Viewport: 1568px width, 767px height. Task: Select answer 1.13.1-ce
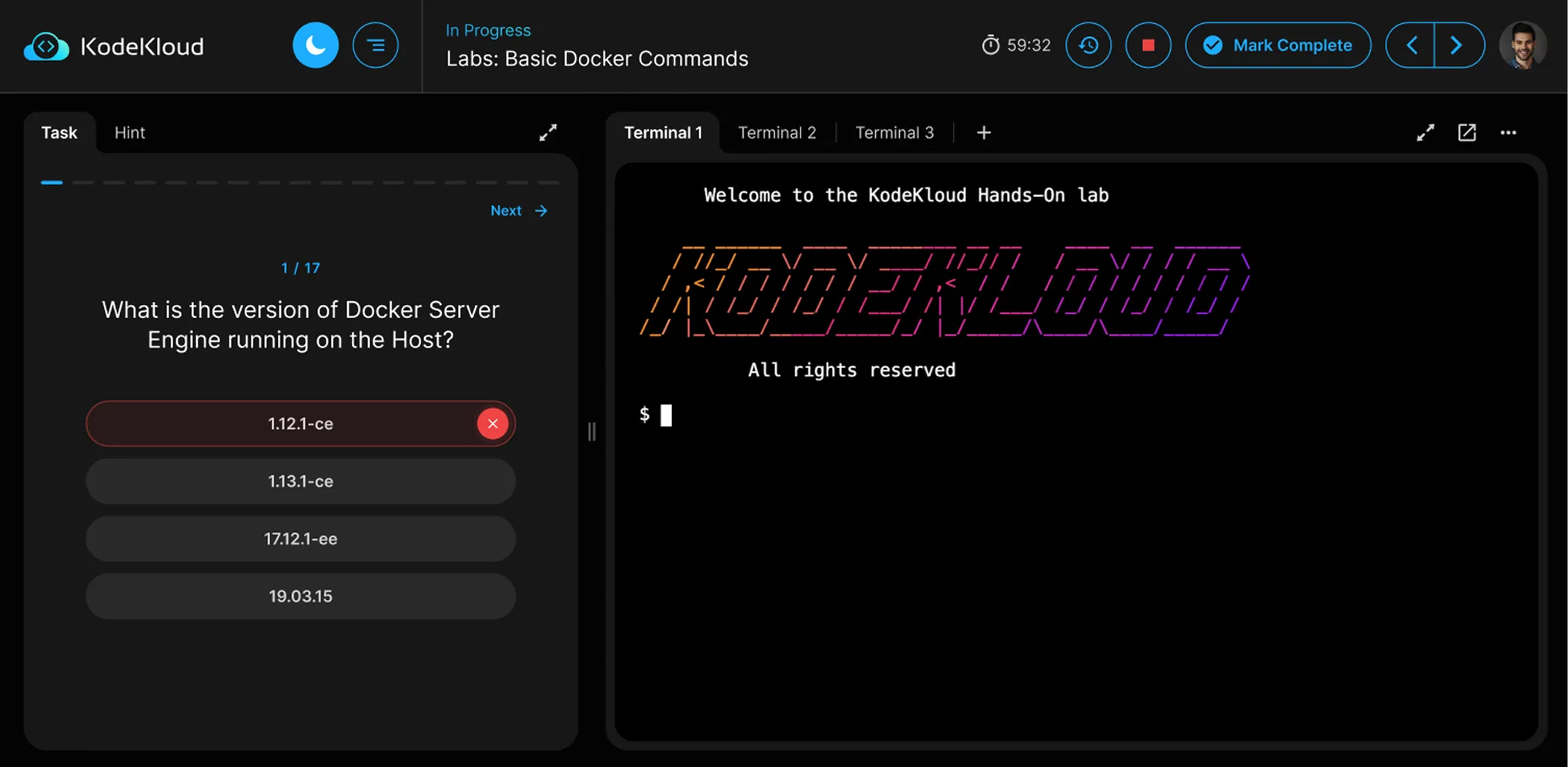click(x=300, y=481)
